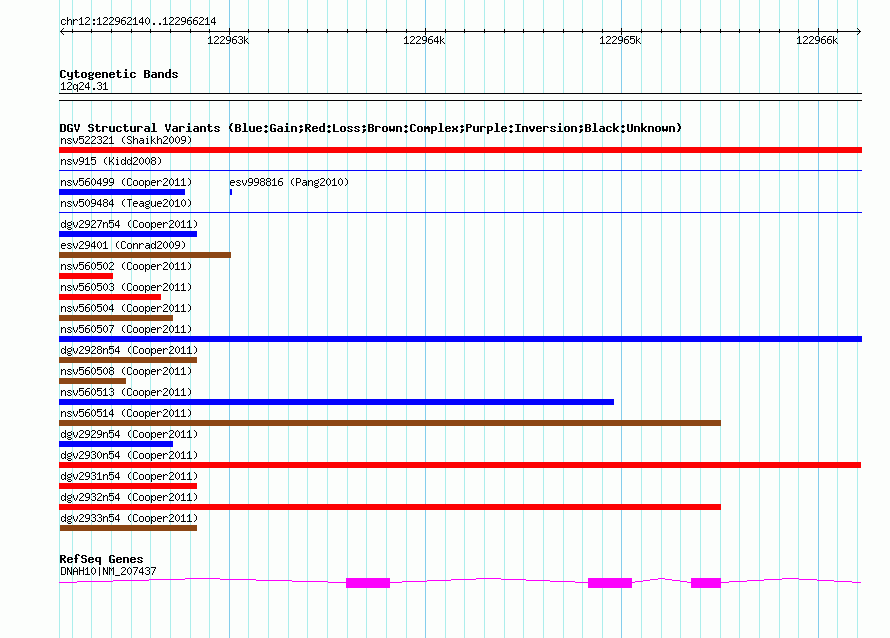The width and height of the screenshot is (890, 638).
Task: Select the full-width red dgv2930n54 bar
Action: (460, 465)
